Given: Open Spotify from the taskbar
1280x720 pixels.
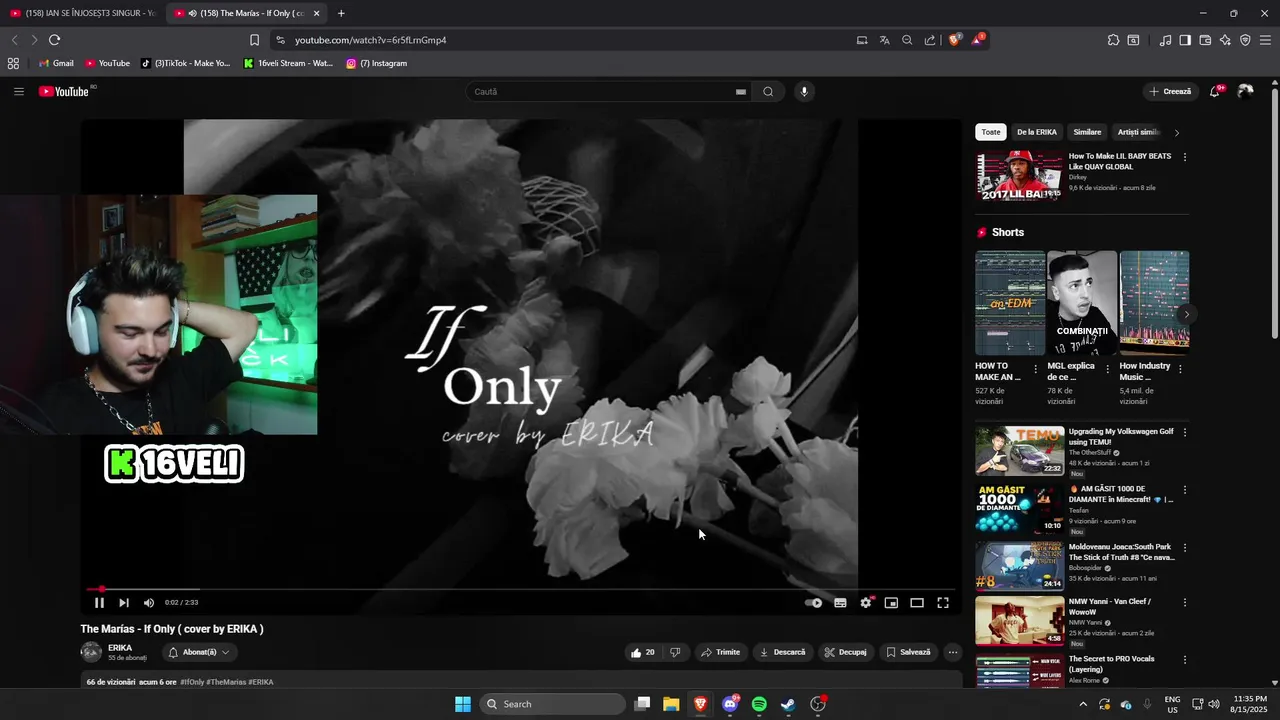Looking at the screenshot, I should [759, 704].
